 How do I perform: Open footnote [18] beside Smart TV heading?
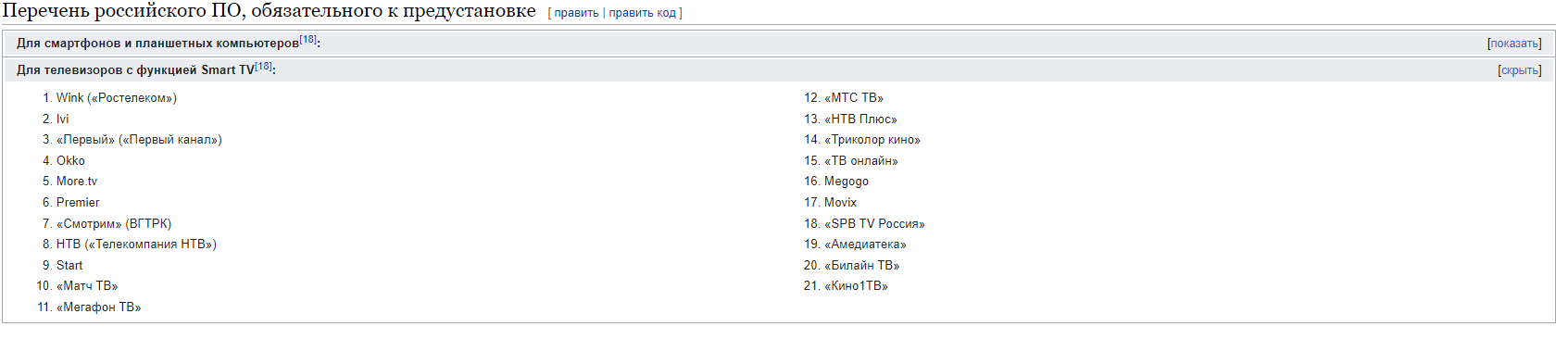coord(263,67)
